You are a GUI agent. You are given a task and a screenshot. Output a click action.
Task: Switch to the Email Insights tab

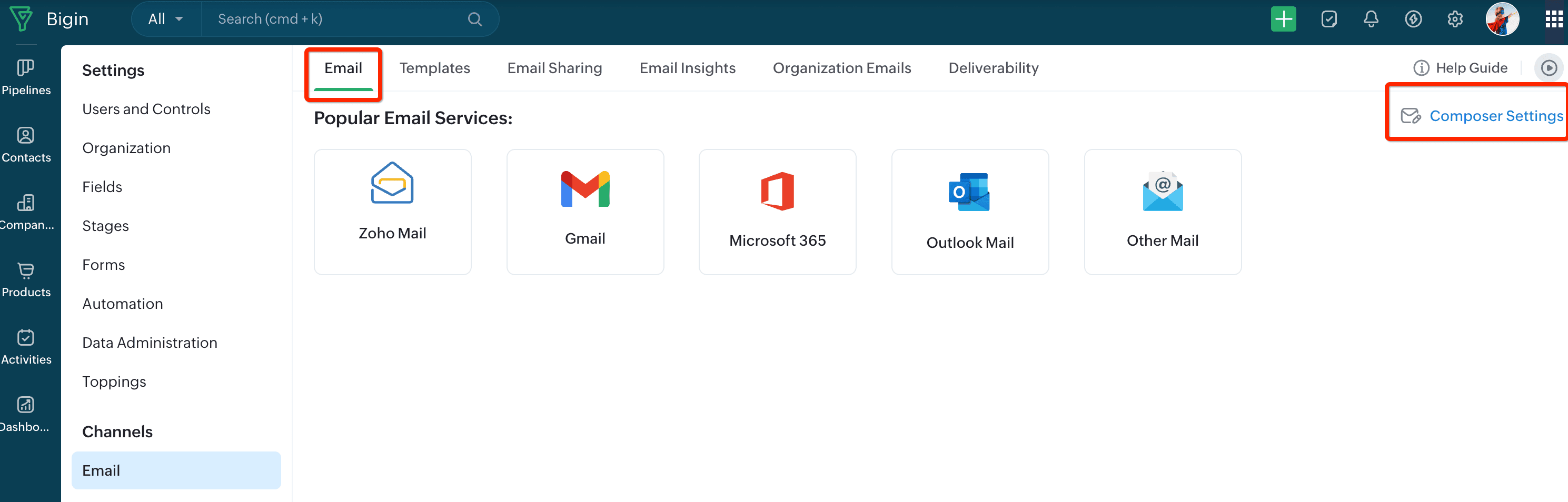[x=687, y=68]
